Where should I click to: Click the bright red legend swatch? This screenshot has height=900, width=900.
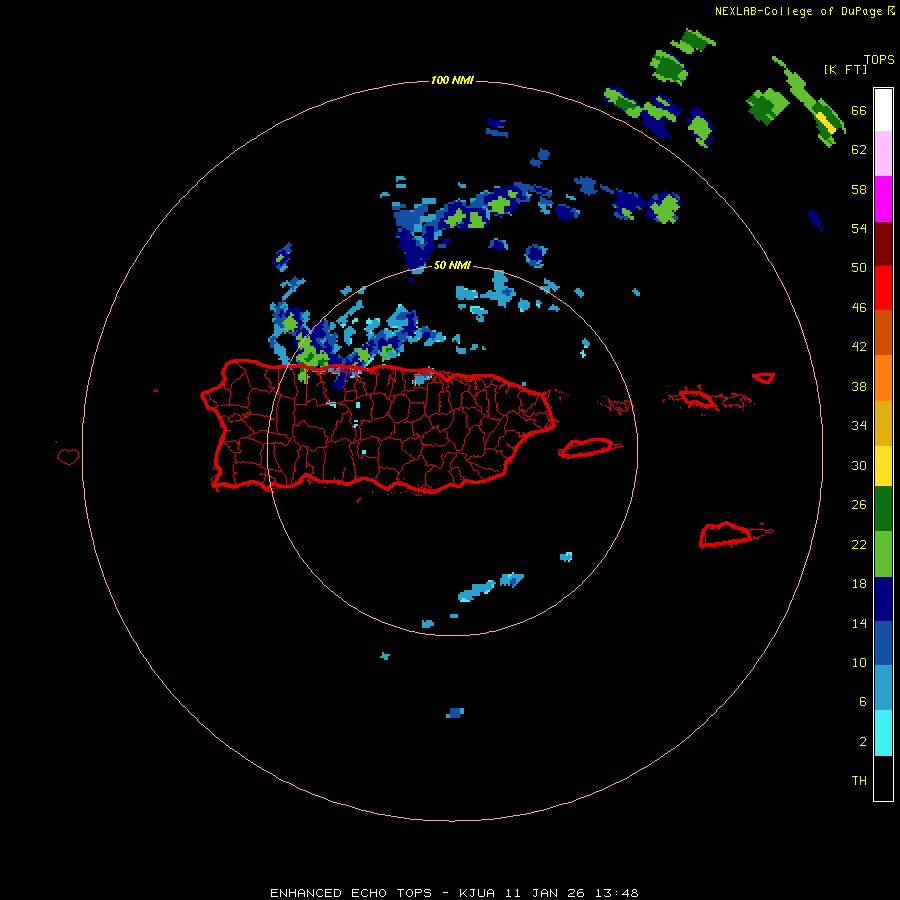click(x=883, y=288)
